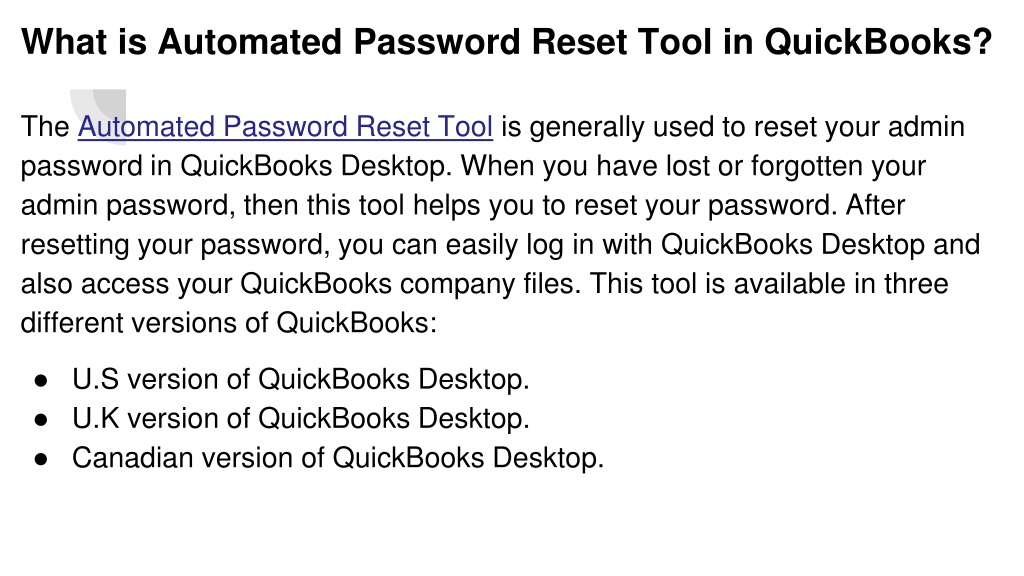This screenshot has width=1024, height=576.
Task: Click the word 'What' in the heading
Action: [63, 42]
